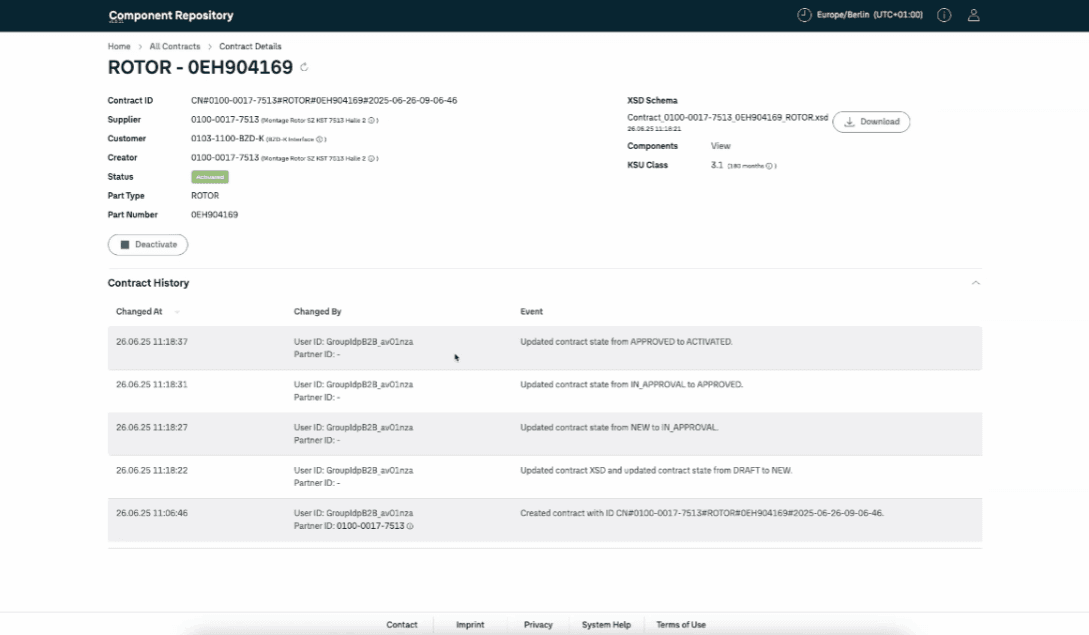1089x635 pixels.
Task: Navigate to All Contracts breadcrumb
Action: (x=174, y=47)
